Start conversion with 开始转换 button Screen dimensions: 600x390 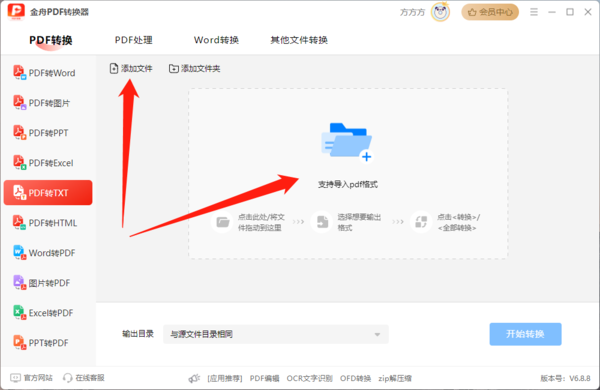point(525,334)
